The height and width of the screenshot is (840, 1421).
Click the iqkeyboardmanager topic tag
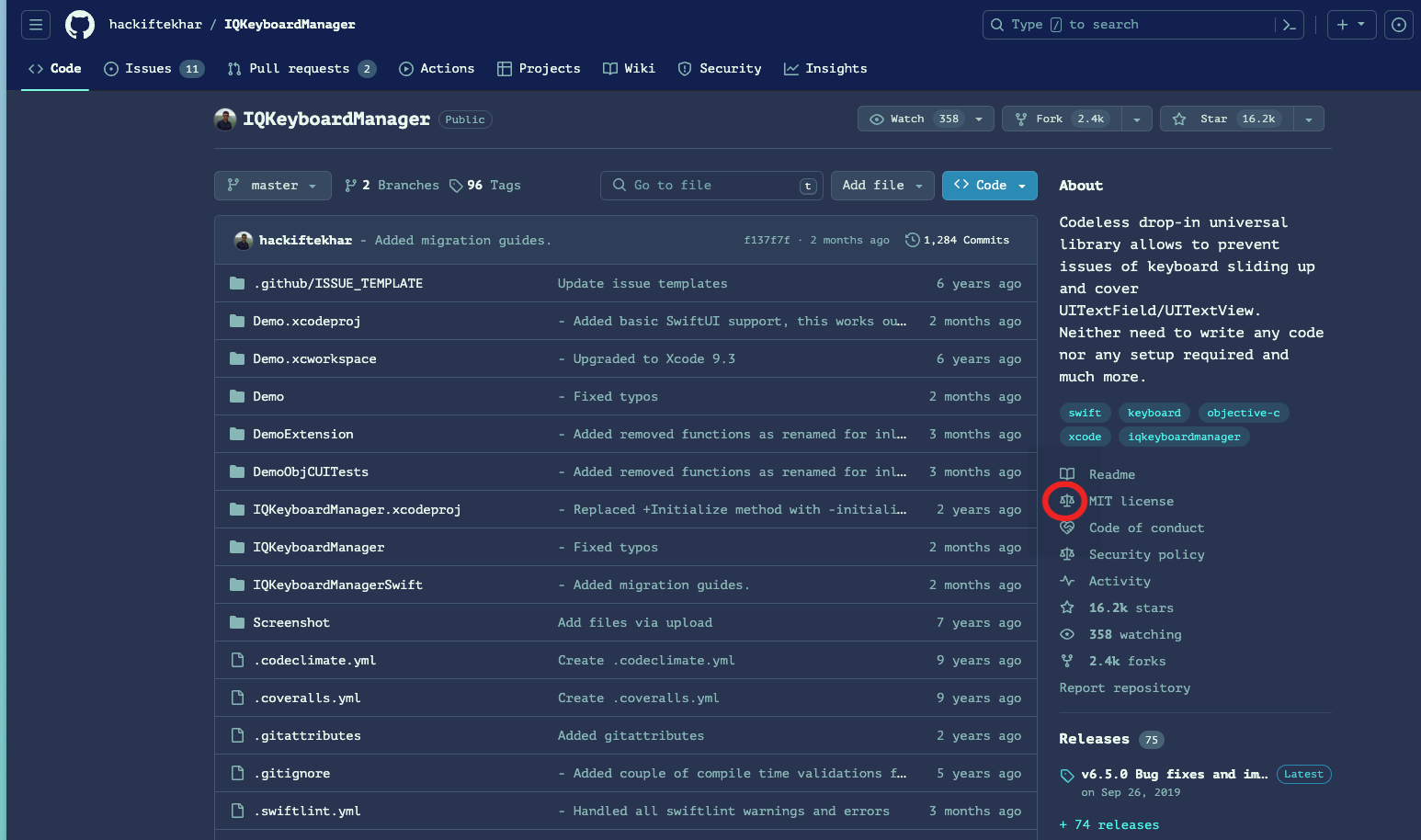pos(1184,437)
